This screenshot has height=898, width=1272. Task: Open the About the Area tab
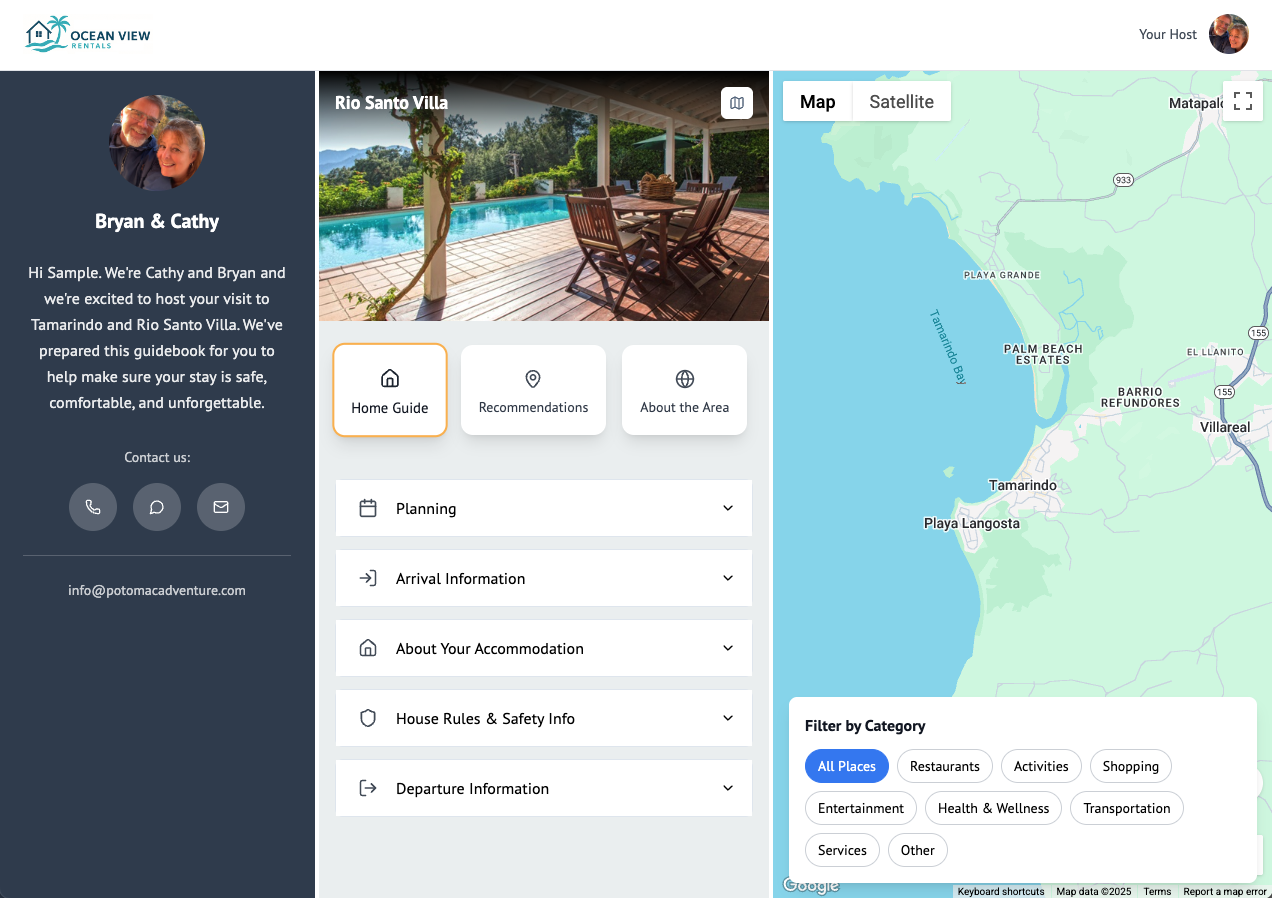pyautogui.click(x=685, y=390)
